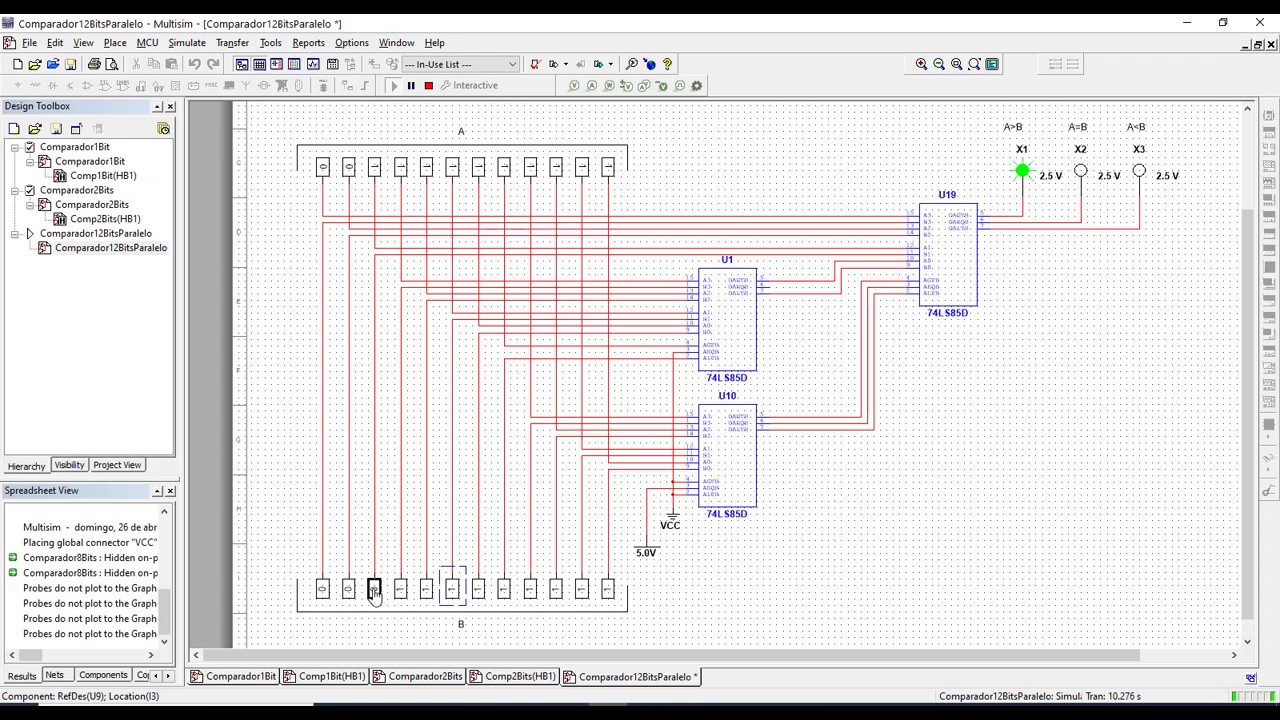Click Comparador1Bit project checkbox icon
The image size is (1280, 720).
(30, 147)
